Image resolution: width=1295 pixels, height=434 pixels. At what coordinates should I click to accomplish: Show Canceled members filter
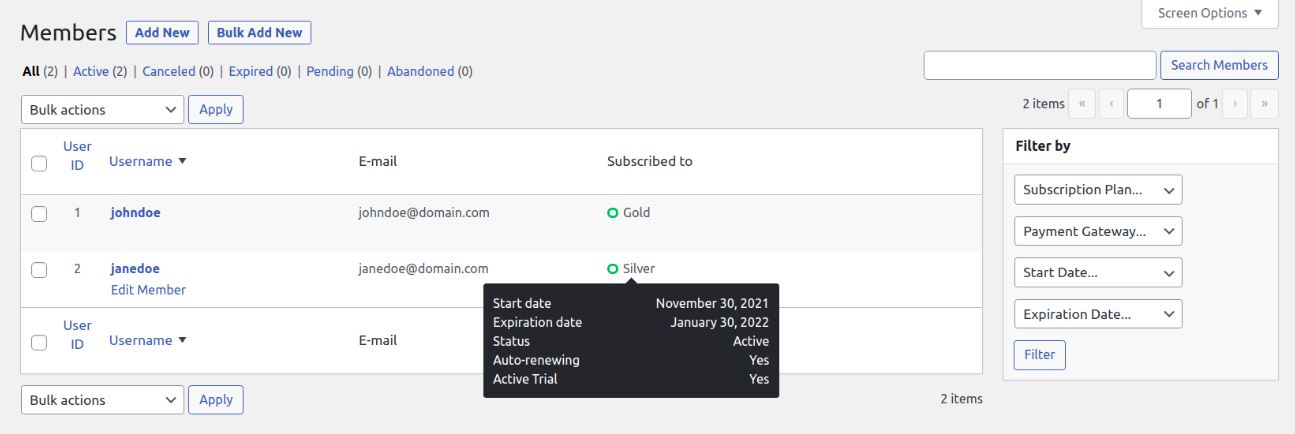(169, 72)
